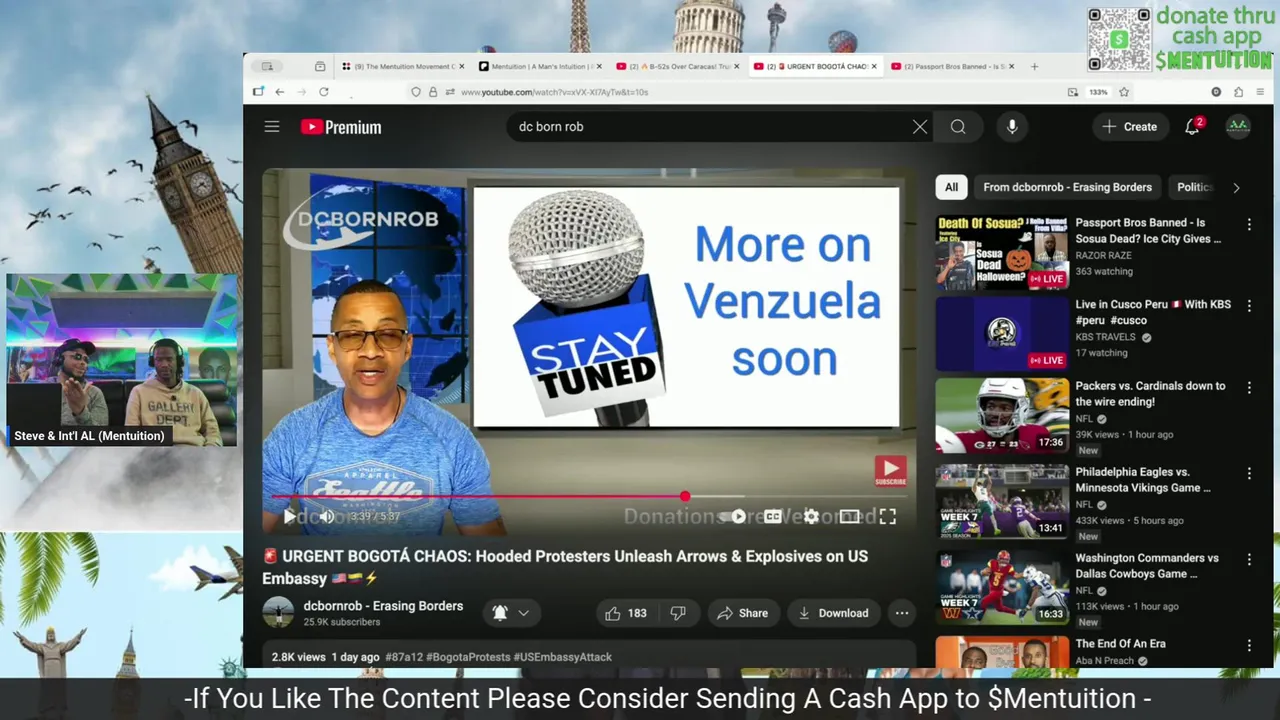This screenshot has width=1280, height=720.
Task: Click RAZOR RAZE channel name
Action: (1103, 256)
